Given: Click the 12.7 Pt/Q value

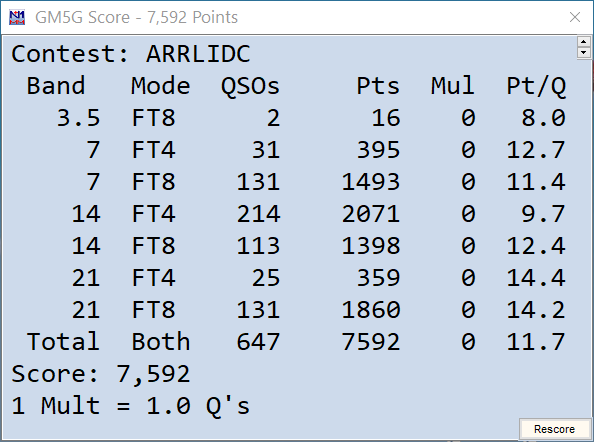Looking at the screenshot, I should click(536, 150).
